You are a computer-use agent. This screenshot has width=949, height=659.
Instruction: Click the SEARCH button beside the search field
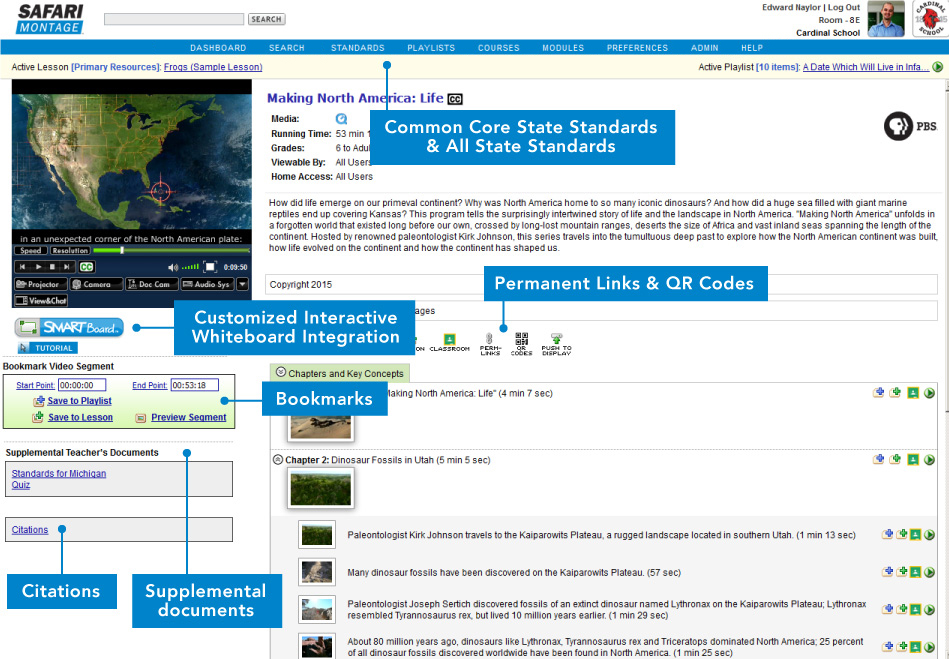(x=266, y=19)
